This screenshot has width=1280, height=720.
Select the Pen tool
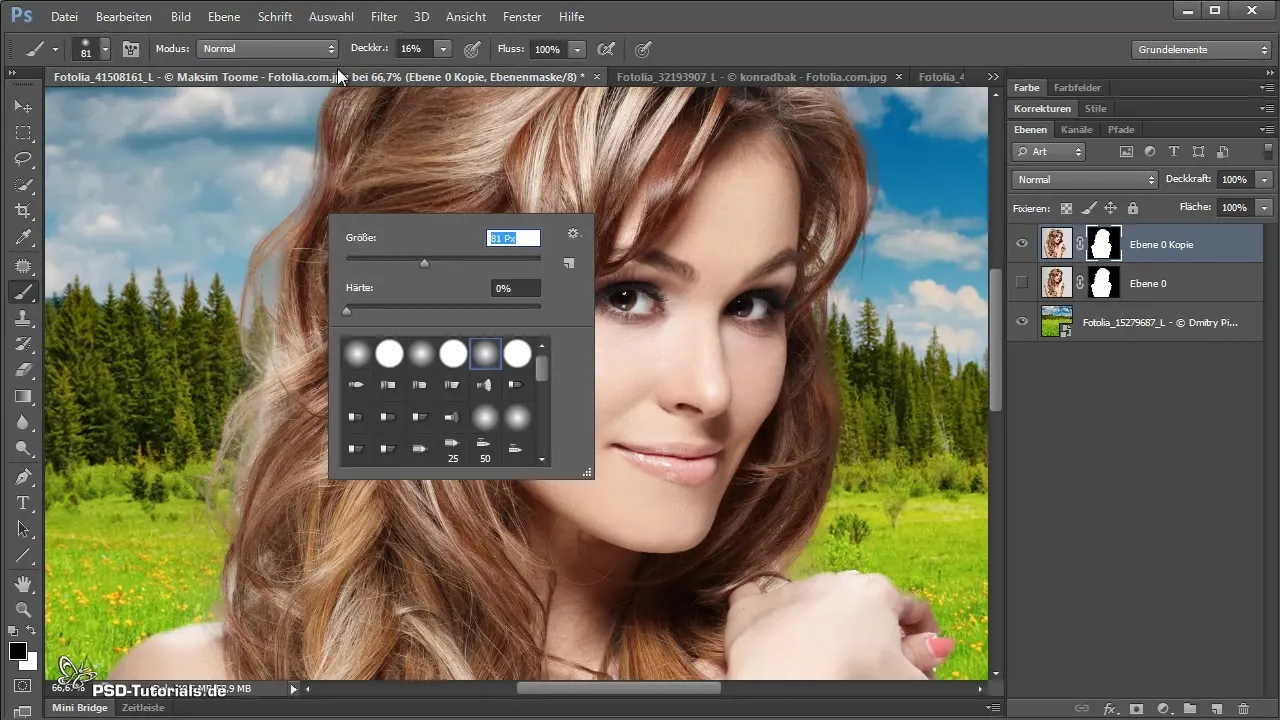(23, 477)
